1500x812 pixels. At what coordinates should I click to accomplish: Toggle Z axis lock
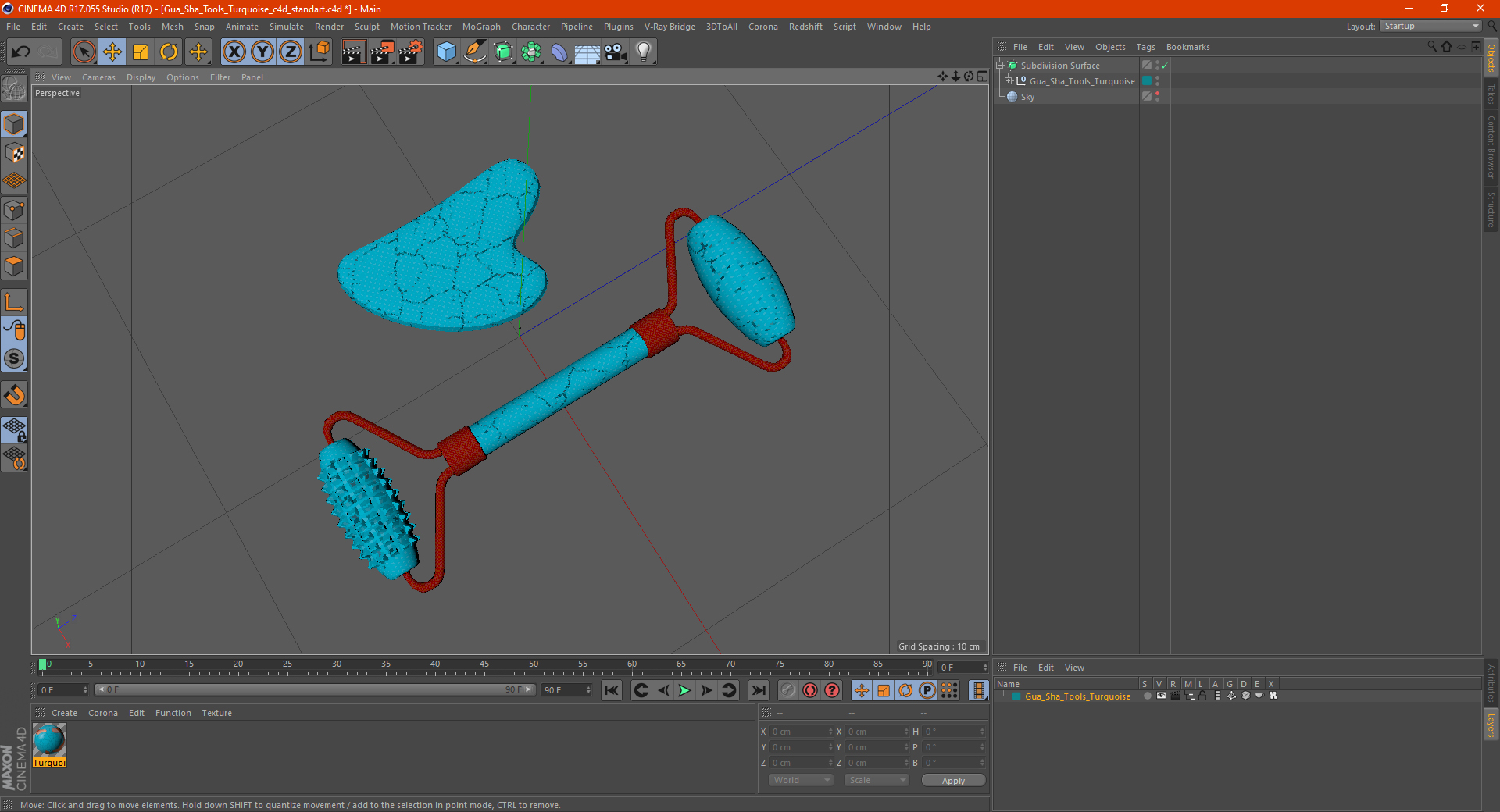point(291,52)
